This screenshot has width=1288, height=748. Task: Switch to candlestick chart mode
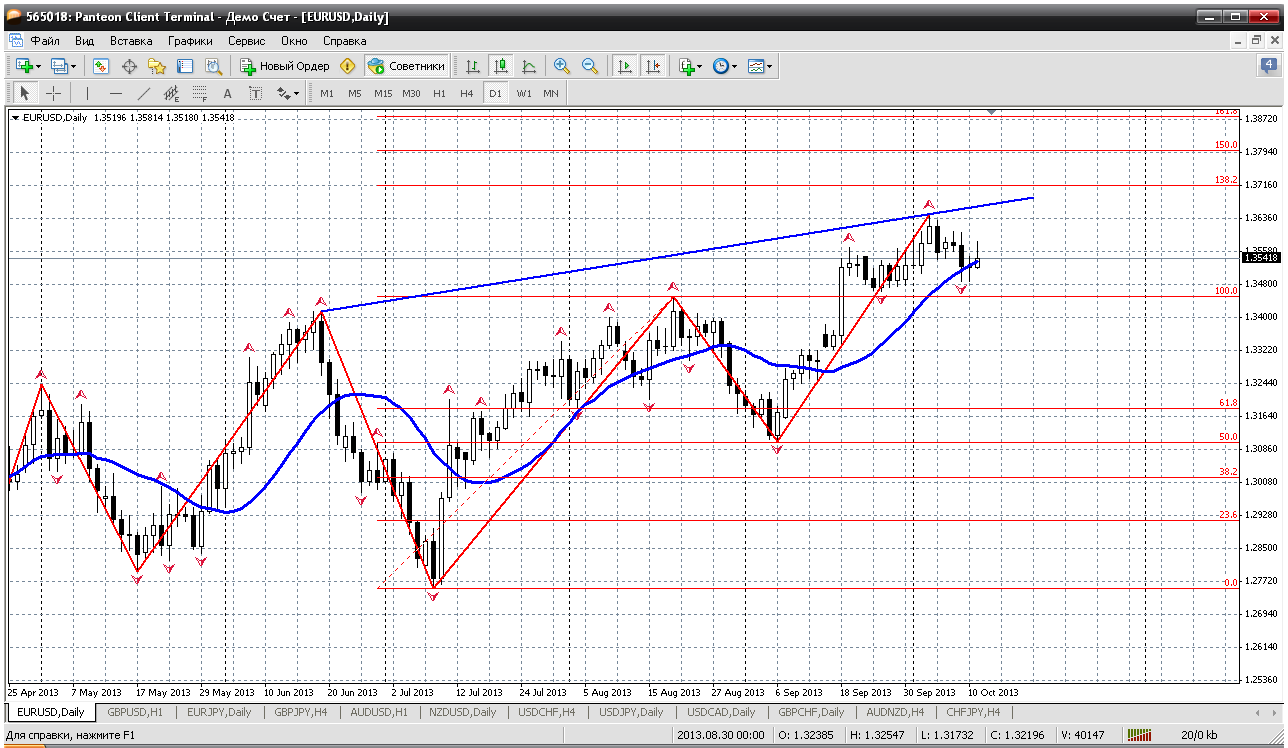click(x=501, y=66)
